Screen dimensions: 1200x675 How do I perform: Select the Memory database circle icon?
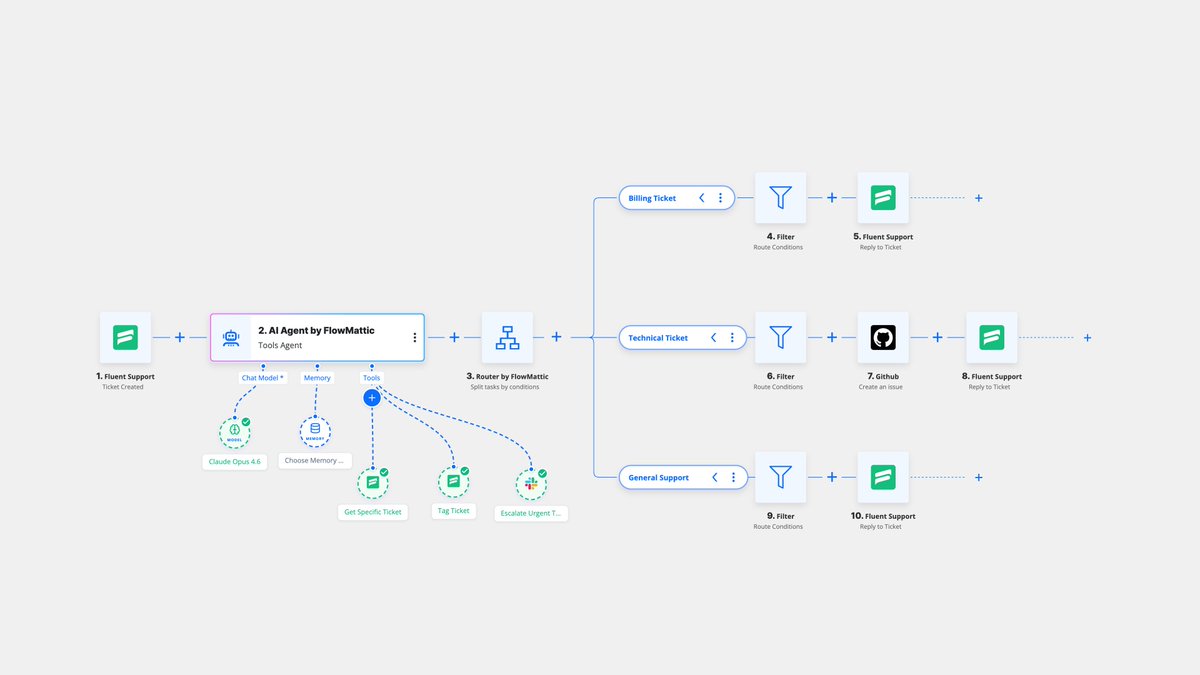pyautogui.click(x=315, y=432)
